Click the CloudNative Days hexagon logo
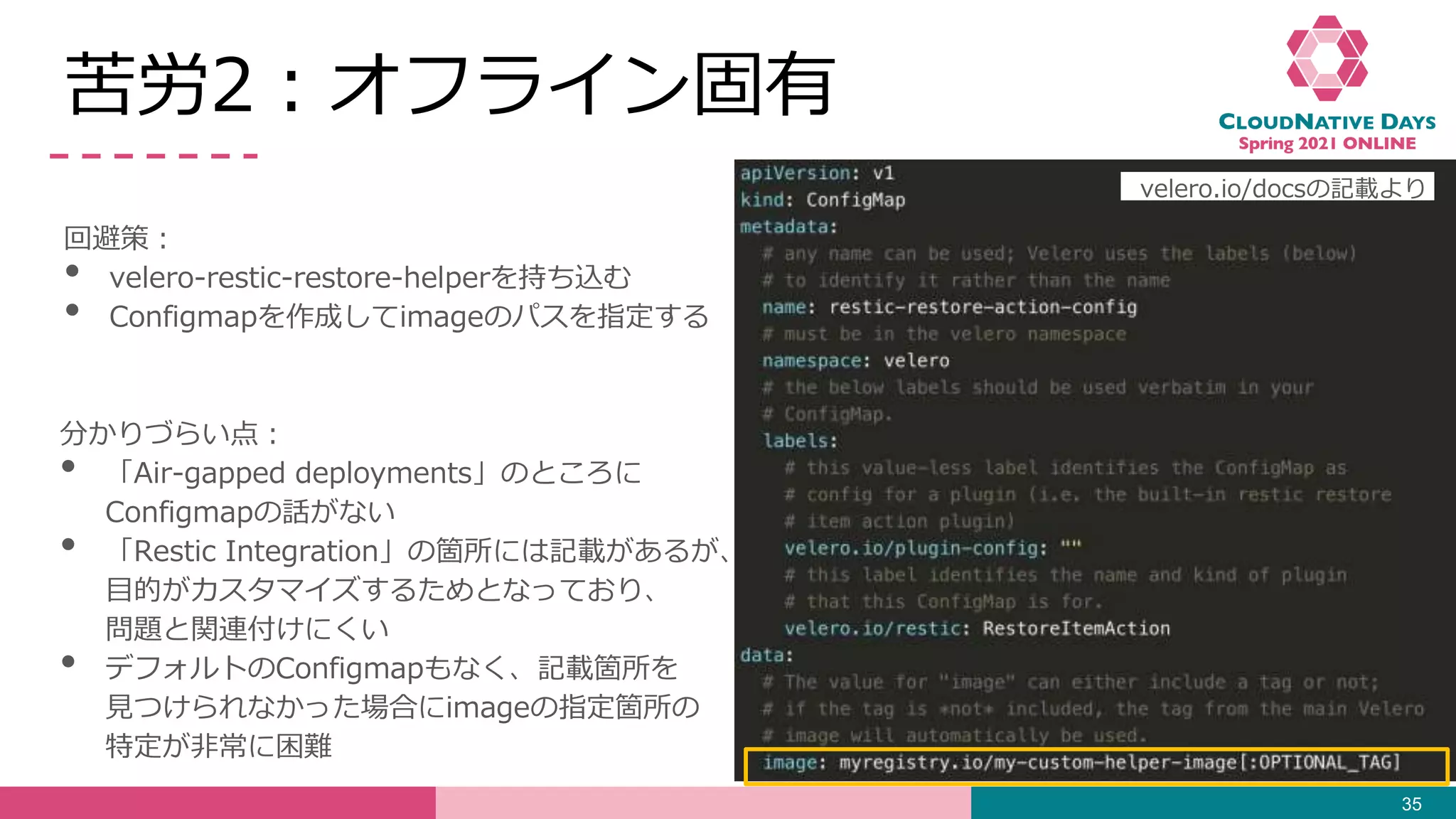This screenshot has width=1456, height=819. [x=1327, y=58]
